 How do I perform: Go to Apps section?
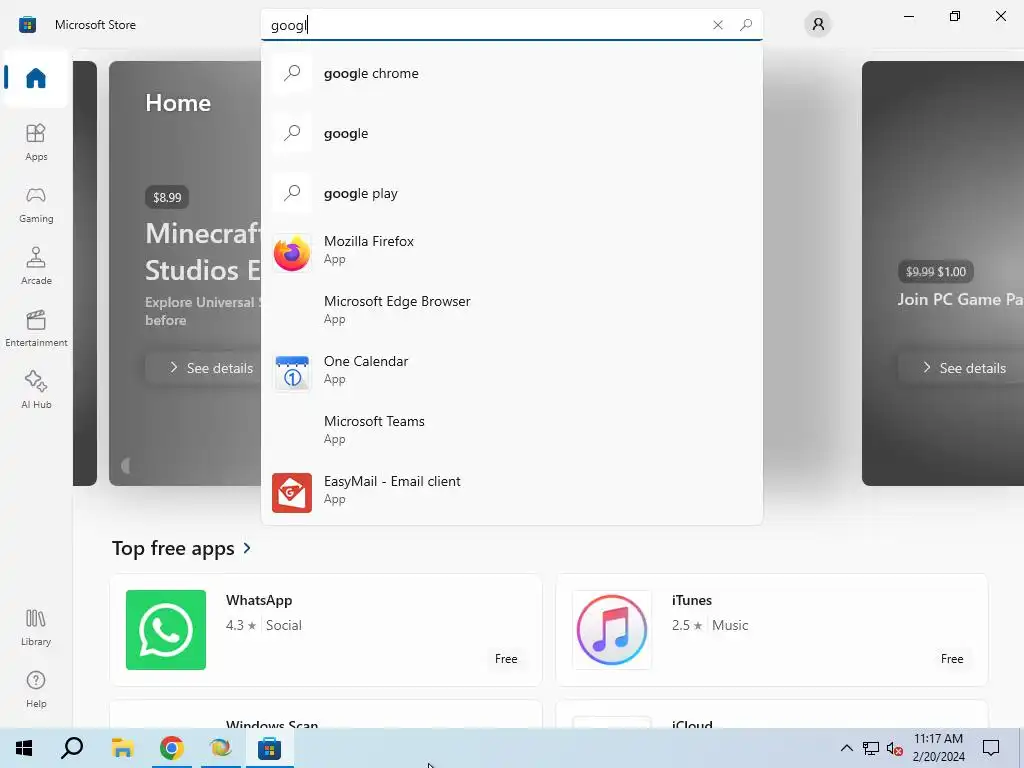(36, 142)
